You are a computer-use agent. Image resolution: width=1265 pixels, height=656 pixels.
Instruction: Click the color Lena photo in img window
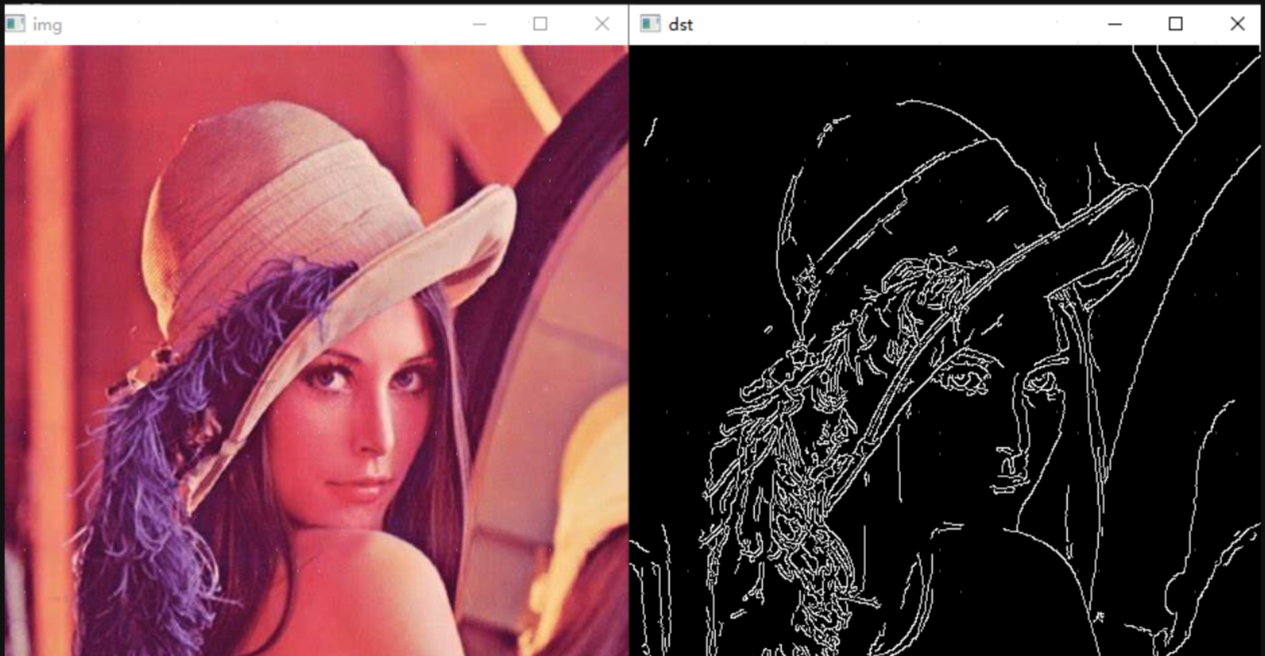(316, 350)
